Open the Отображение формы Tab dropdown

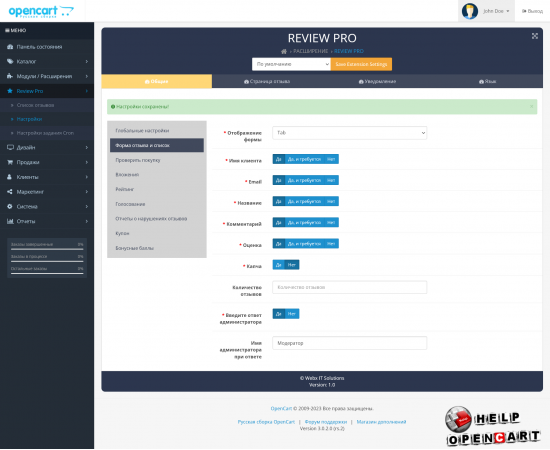[349, 133]
